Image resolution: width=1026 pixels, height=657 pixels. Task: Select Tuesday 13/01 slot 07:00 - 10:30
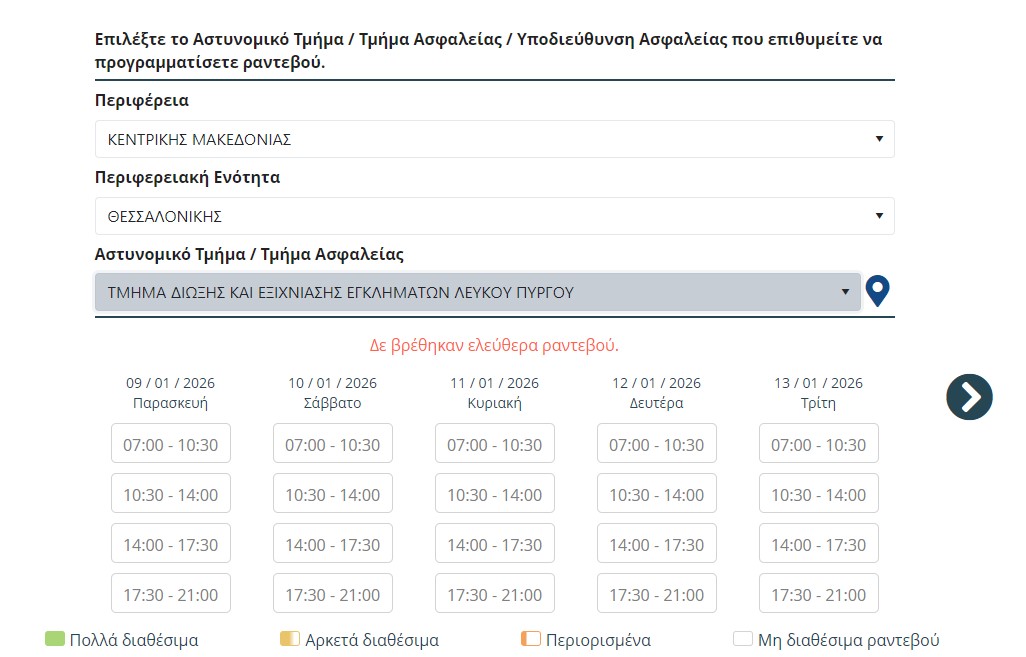[819, 444]
